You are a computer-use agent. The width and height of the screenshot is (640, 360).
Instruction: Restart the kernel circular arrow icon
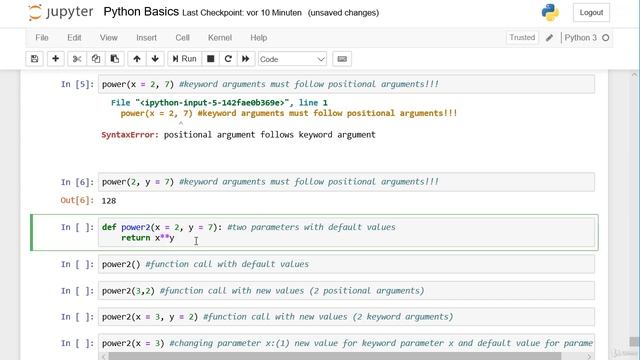228,59
